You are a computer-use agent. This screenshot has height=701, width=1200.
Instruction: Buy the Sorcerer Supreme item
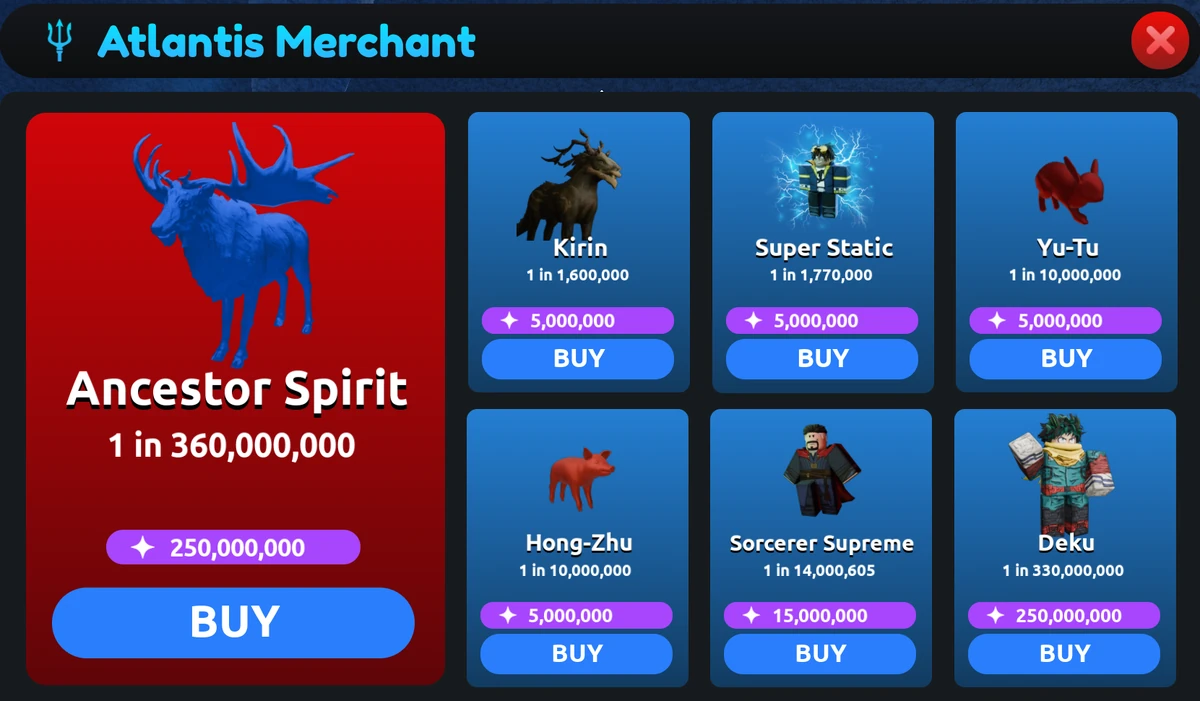pyautogui.click(x=820, y=654)
